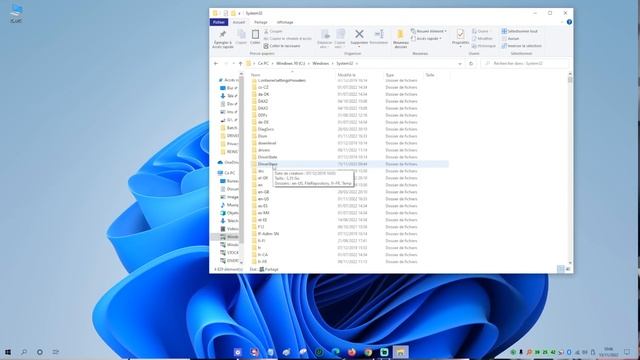
Task: Expand address bar history dropdown
Action: pos(460,64)
